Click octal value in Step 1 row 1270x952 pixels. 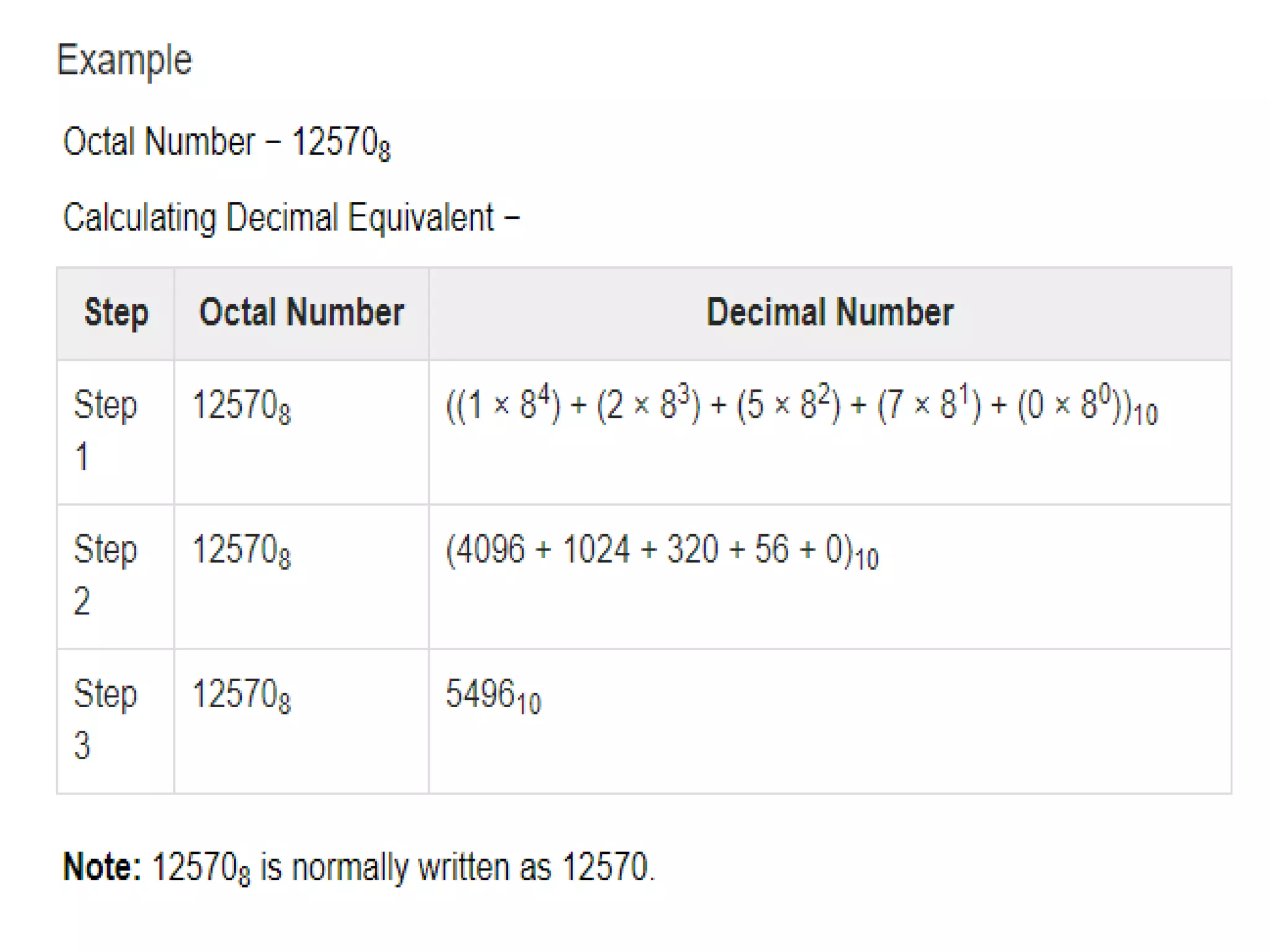[241, 407]
